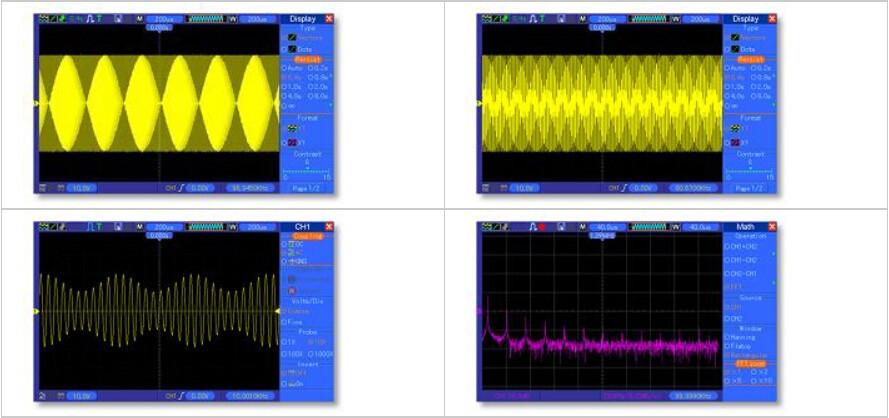Click the Coupling tab header in CH1 panel
889x418 pixels.
point(305,236)
